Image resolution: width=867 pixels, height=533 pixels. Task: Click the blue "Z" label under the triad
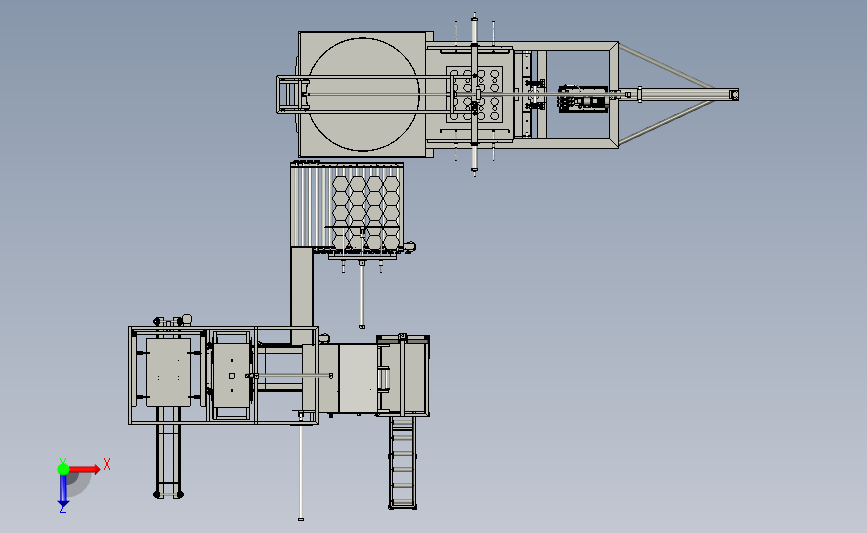[x=62, y=510]
